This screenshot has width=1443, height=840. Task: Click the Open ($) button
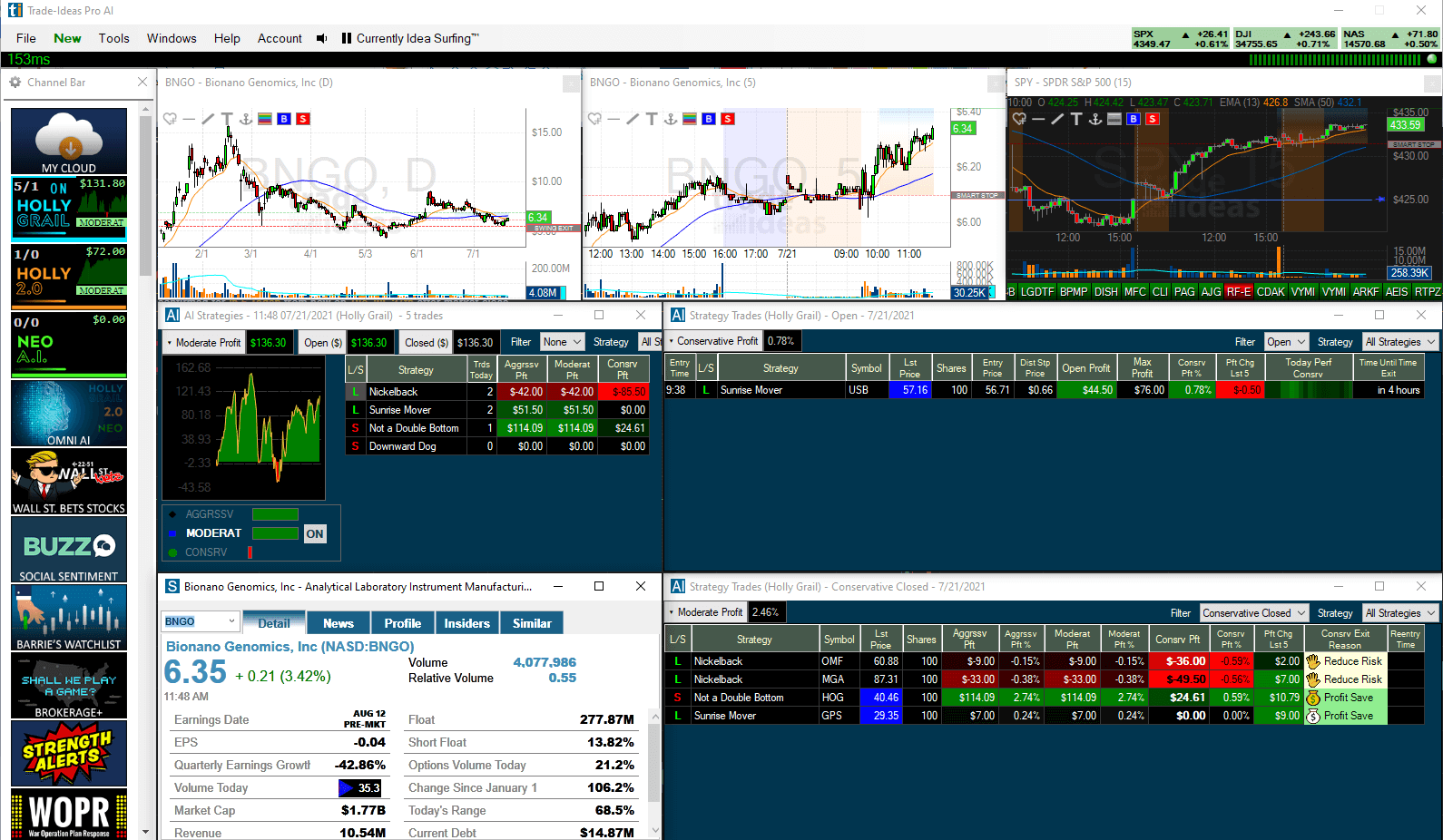[323, 342]
